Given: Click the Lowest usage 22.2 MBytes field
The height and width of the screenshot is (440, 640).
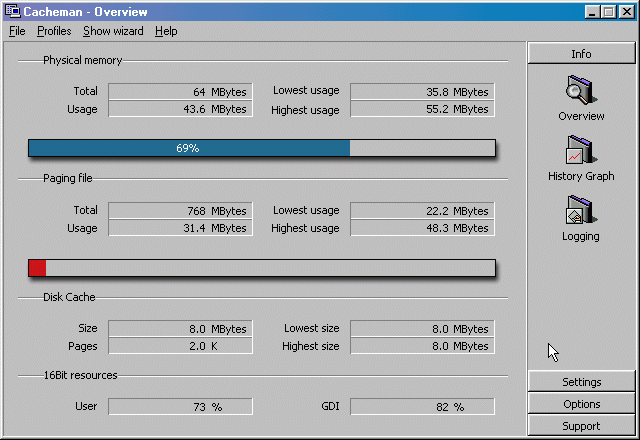Looking at the screenshot, I should (422, 211).
